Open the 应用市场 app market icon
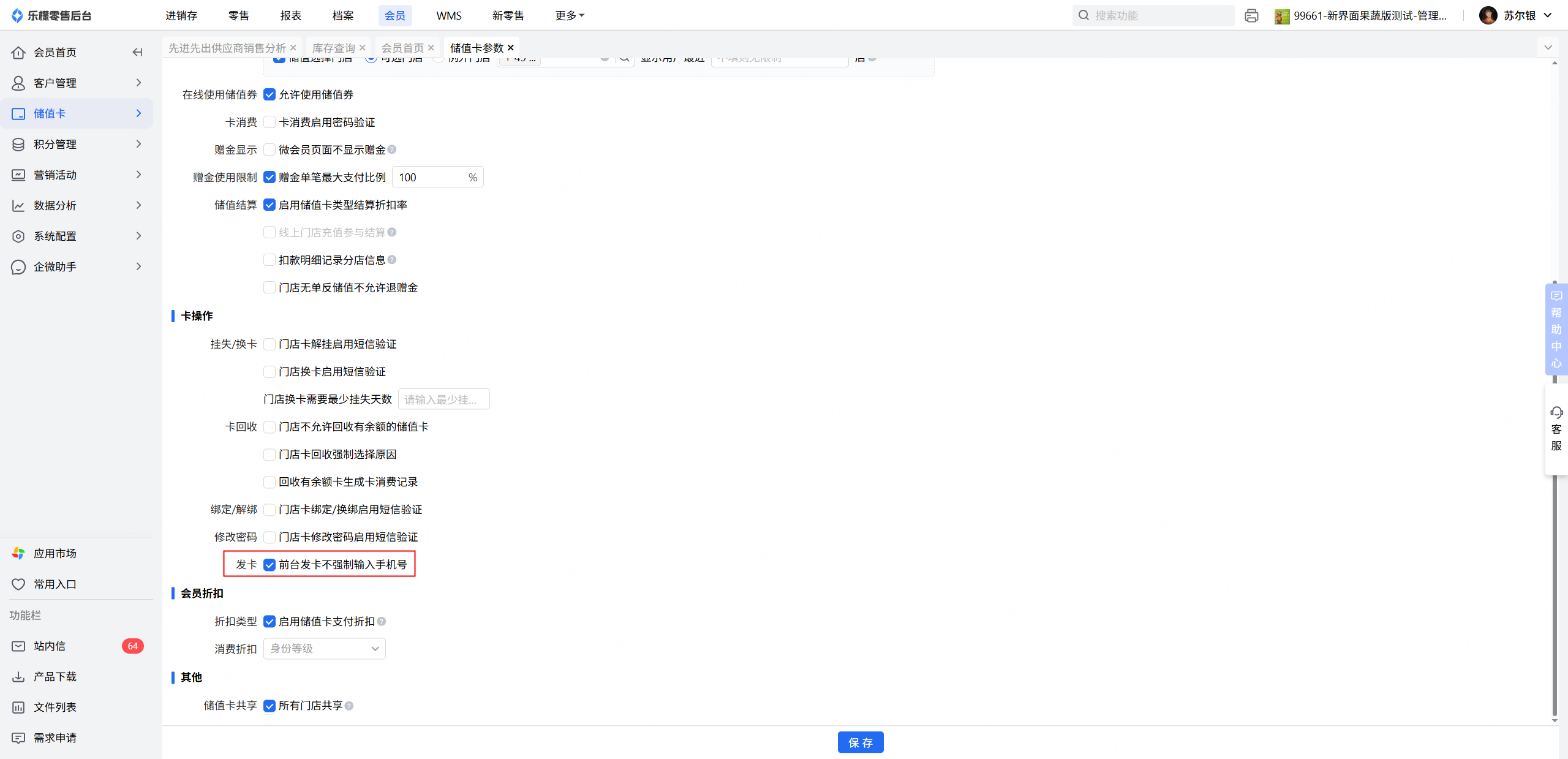This screenshot has height=759, width=1568. point(18,553)
